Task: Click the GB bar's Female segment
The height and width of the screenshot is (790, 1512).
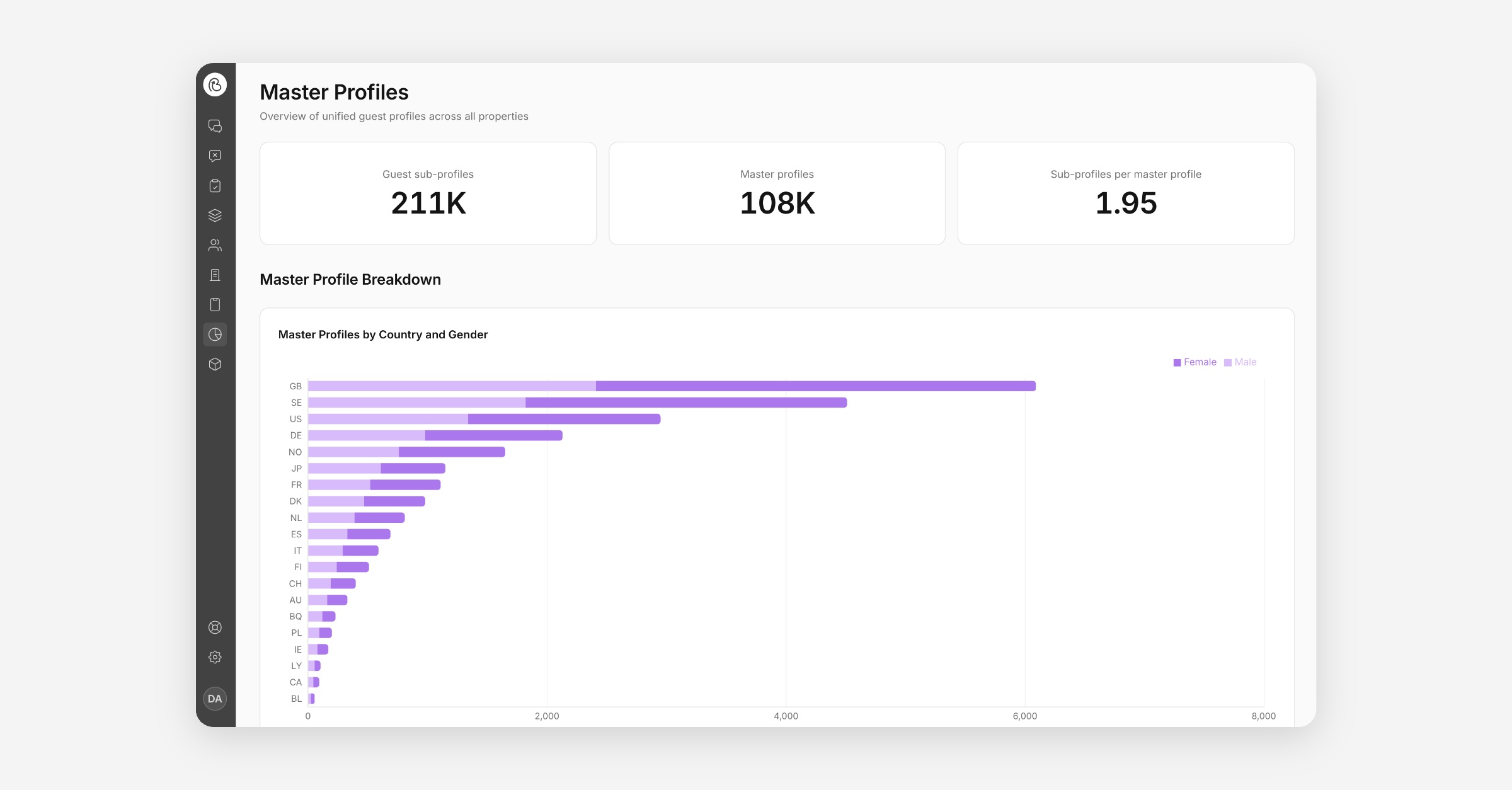Action: [x=816, y=386]
